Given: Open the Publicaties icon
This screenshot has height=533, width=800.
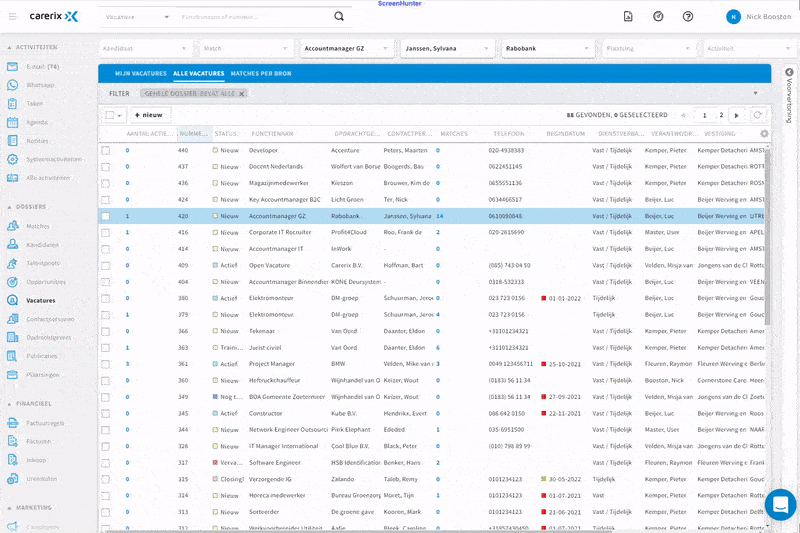Looking at the screenshot, I should (12, 356).
